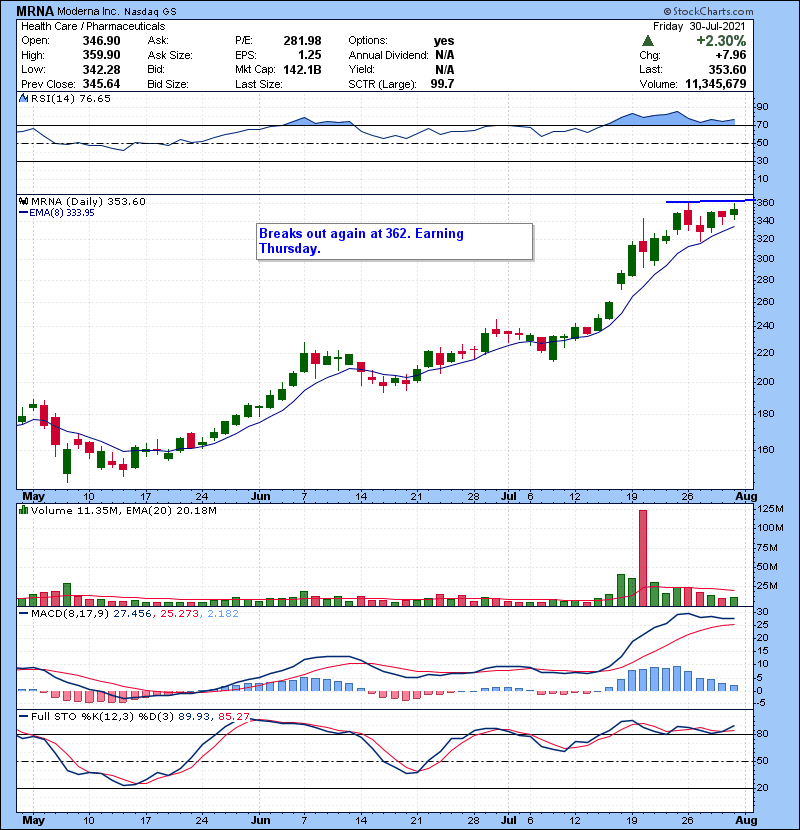
Task: Click the P/E value 281.98
Action: pyautogui.click(x=302, y=41)
